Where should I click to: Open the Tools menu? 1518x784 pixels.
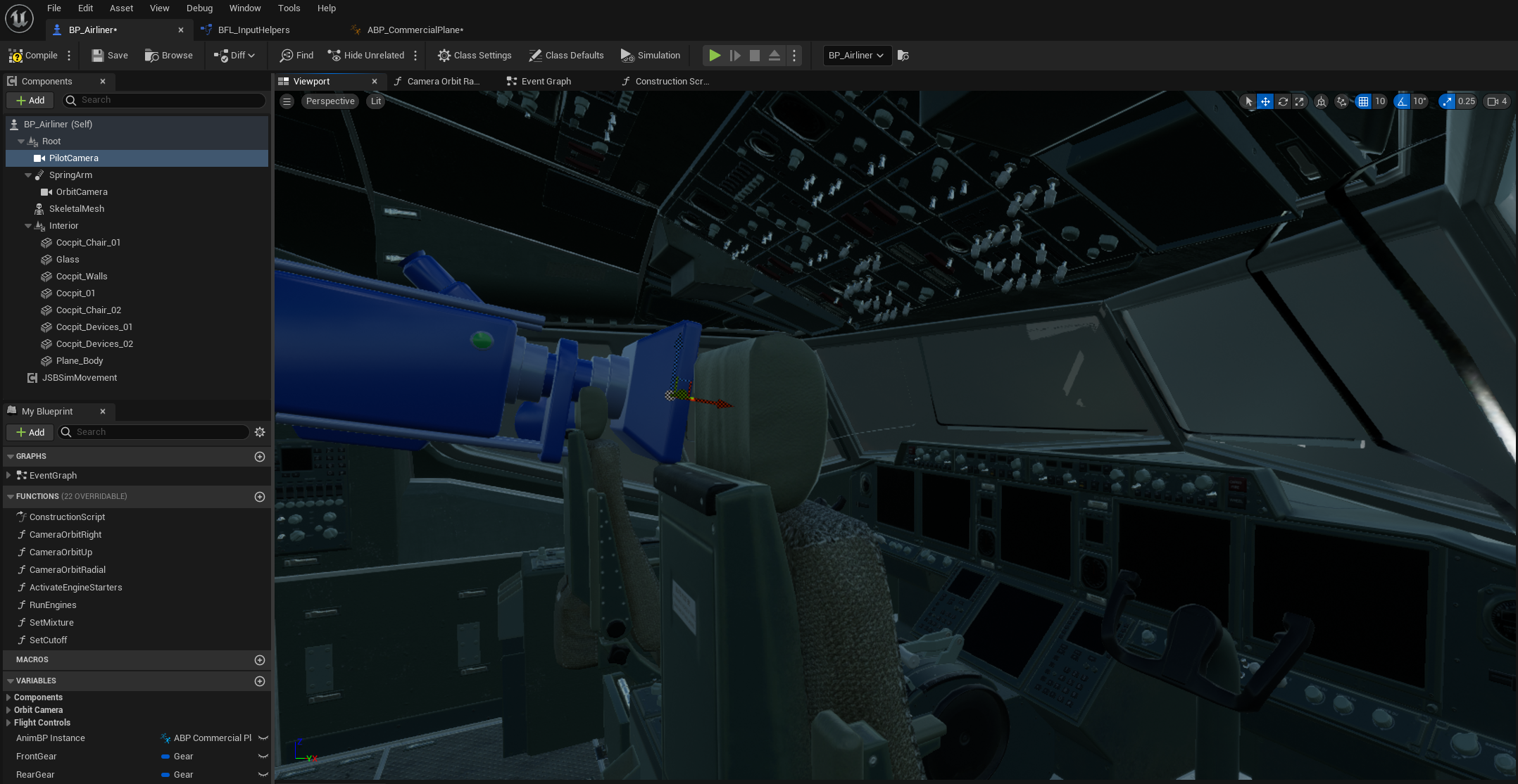point(289,8)
